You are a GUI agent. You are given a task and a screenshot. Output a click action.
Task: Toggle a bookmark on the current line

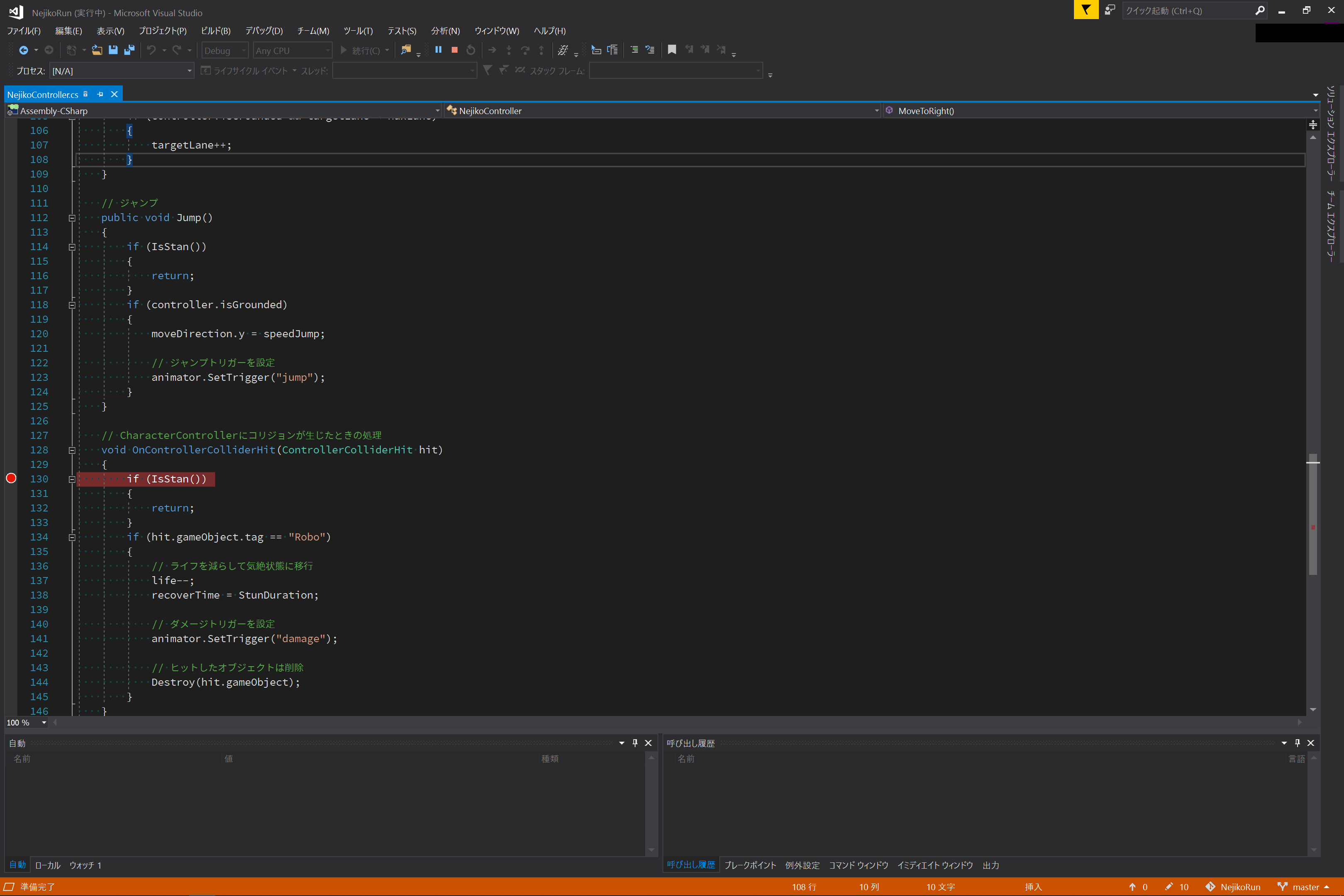pyautogui.click(x=672, y=50)
